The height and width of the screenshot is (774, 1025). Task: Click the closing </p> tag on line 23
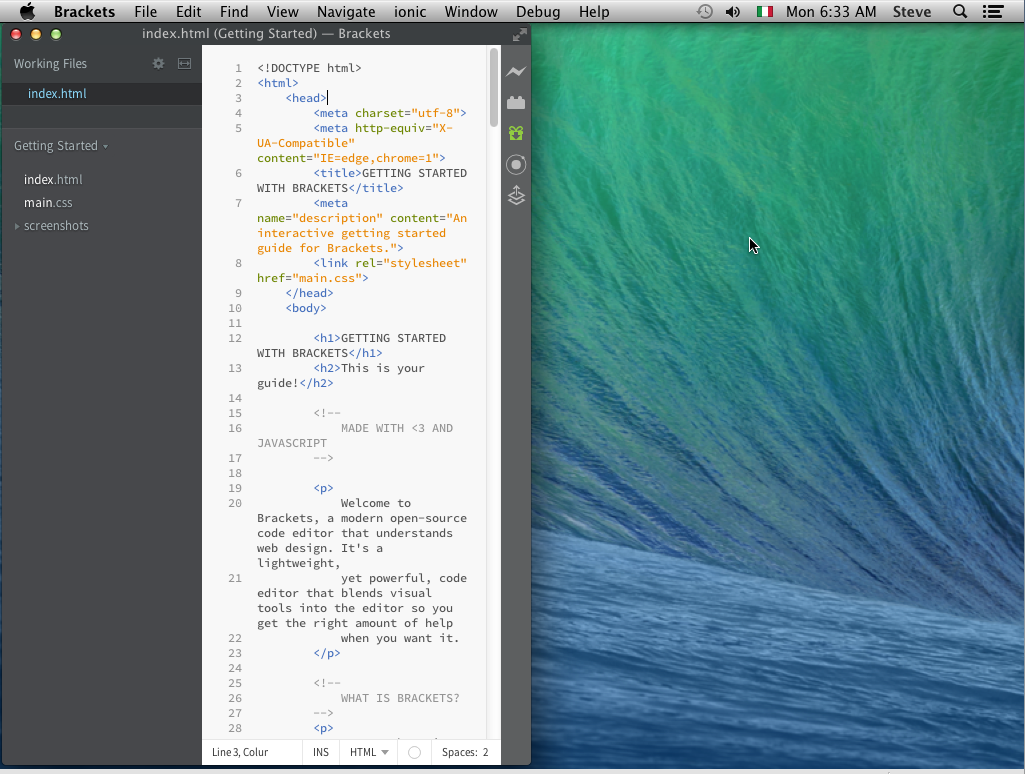tap(327, 653)
